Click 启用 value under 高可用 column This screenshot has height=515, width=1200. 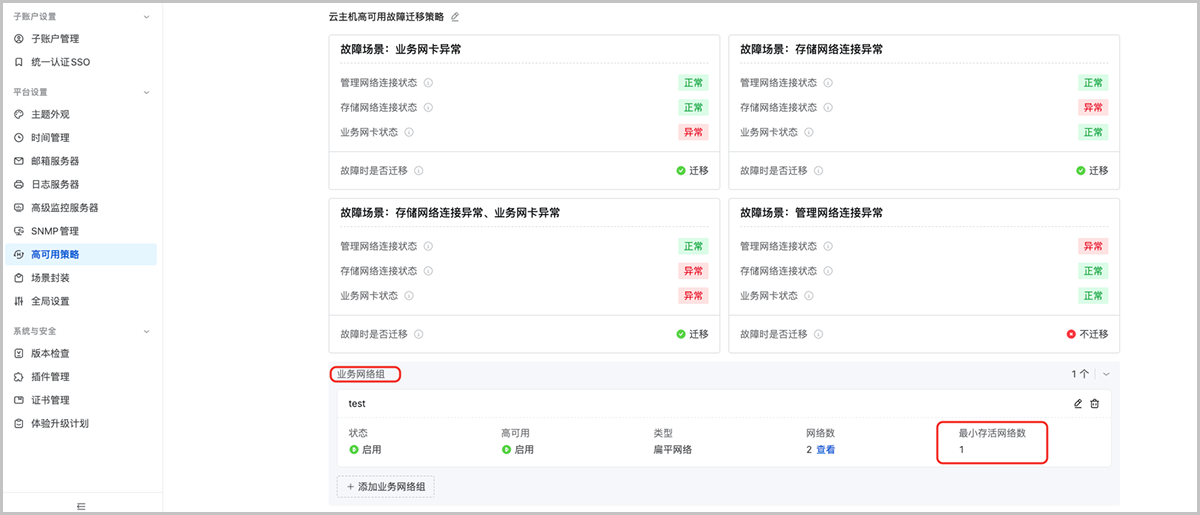tap(517, 450)
